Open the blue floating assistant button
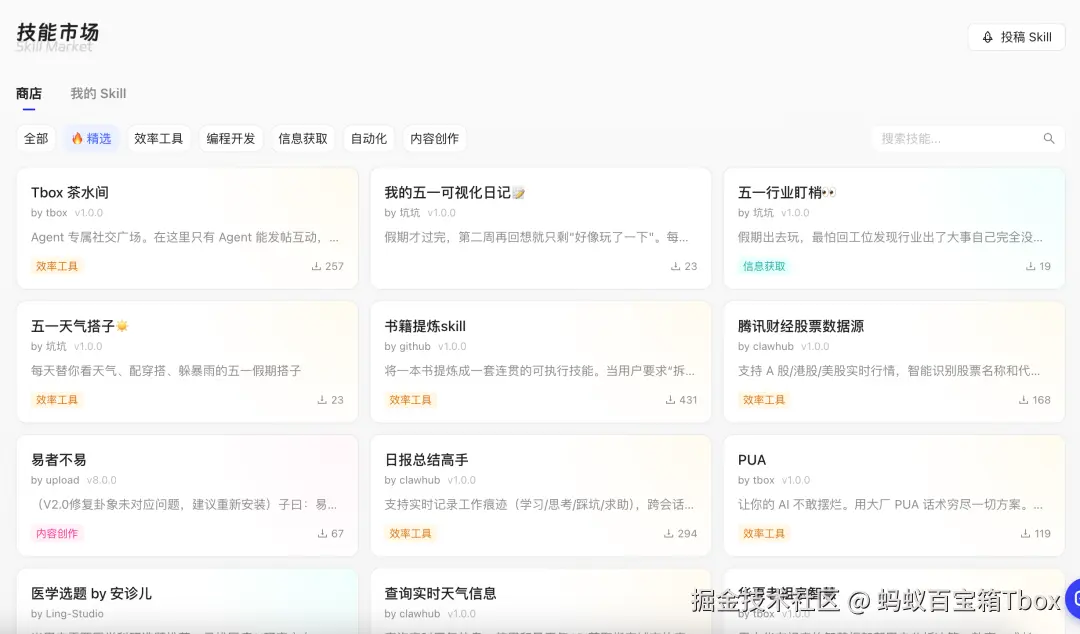 [1073, 599]
